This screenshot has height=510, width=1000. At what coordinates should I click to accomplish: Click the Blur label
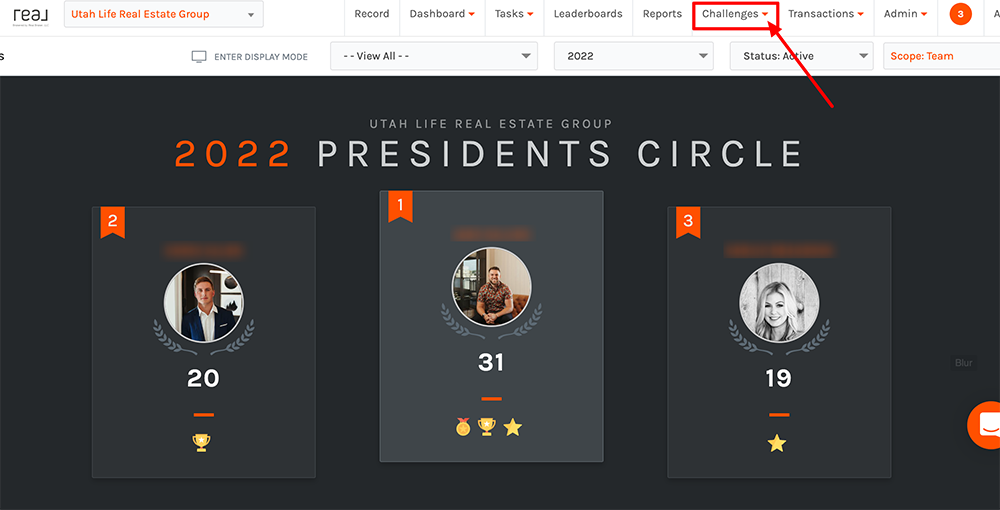click(964, 363)
